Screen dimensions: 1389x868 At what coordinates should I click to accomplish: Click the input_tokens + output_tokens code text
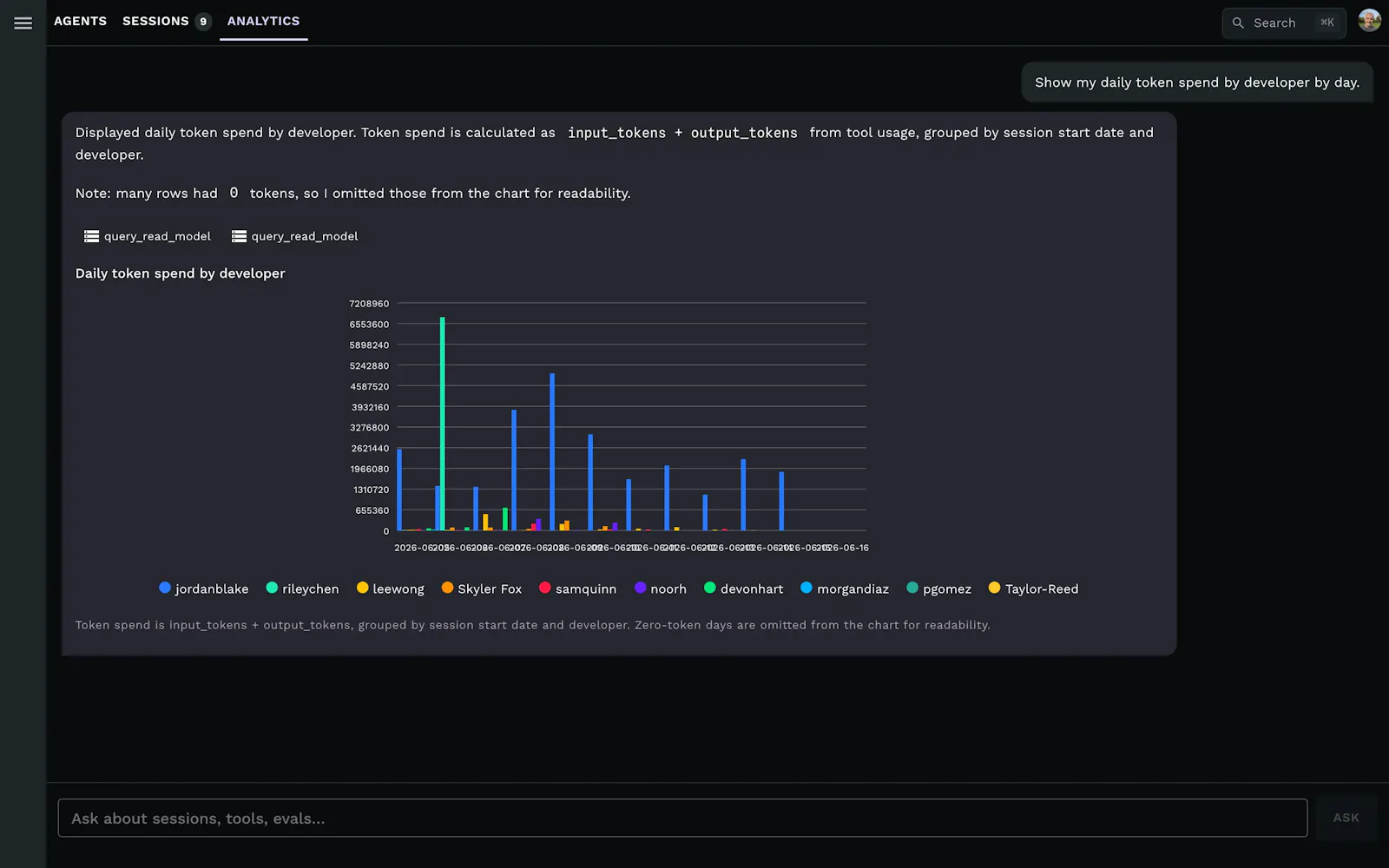coord(682,133)
